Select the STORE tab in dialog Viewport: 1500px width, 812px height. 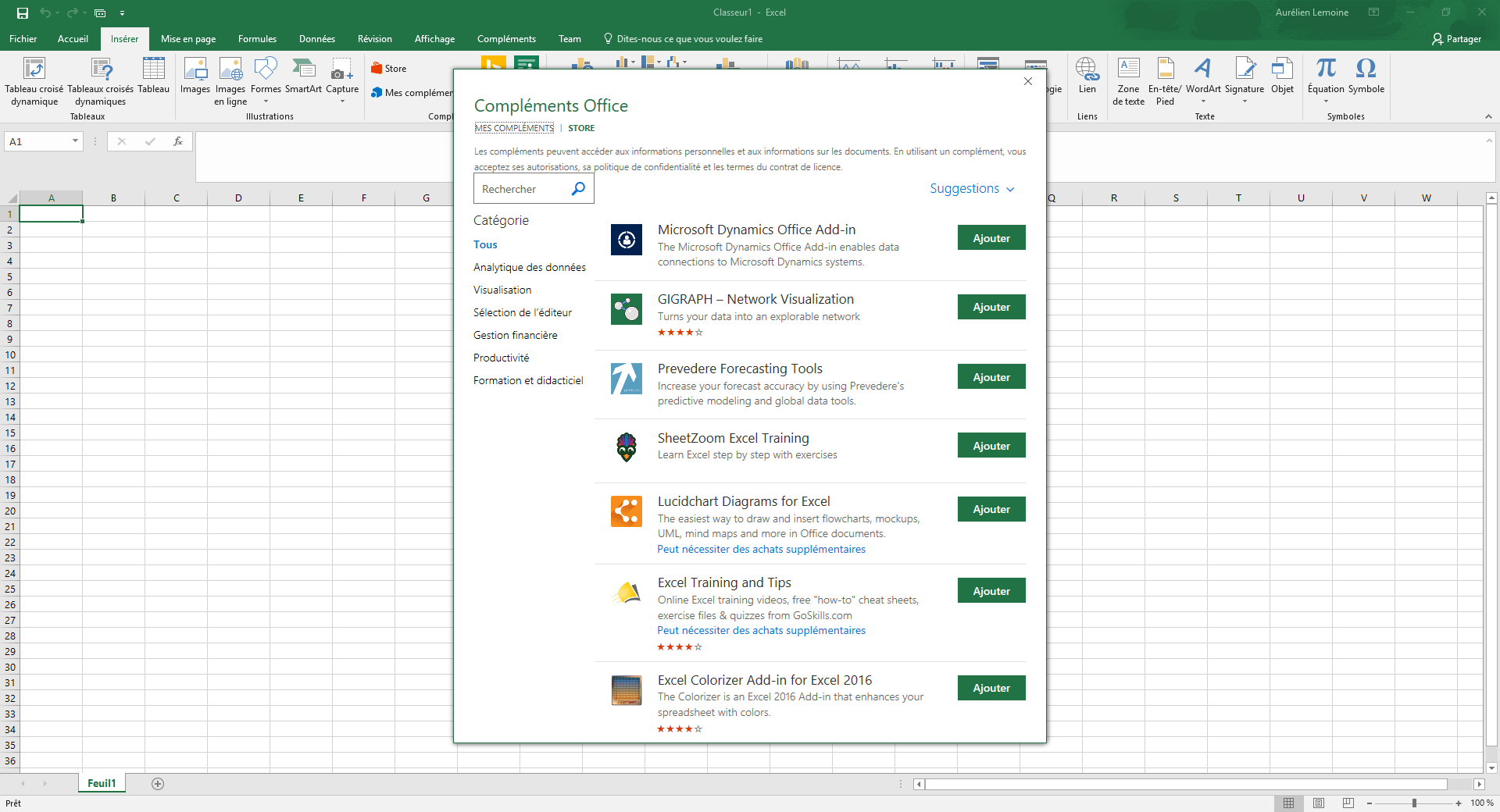point(581,128)
